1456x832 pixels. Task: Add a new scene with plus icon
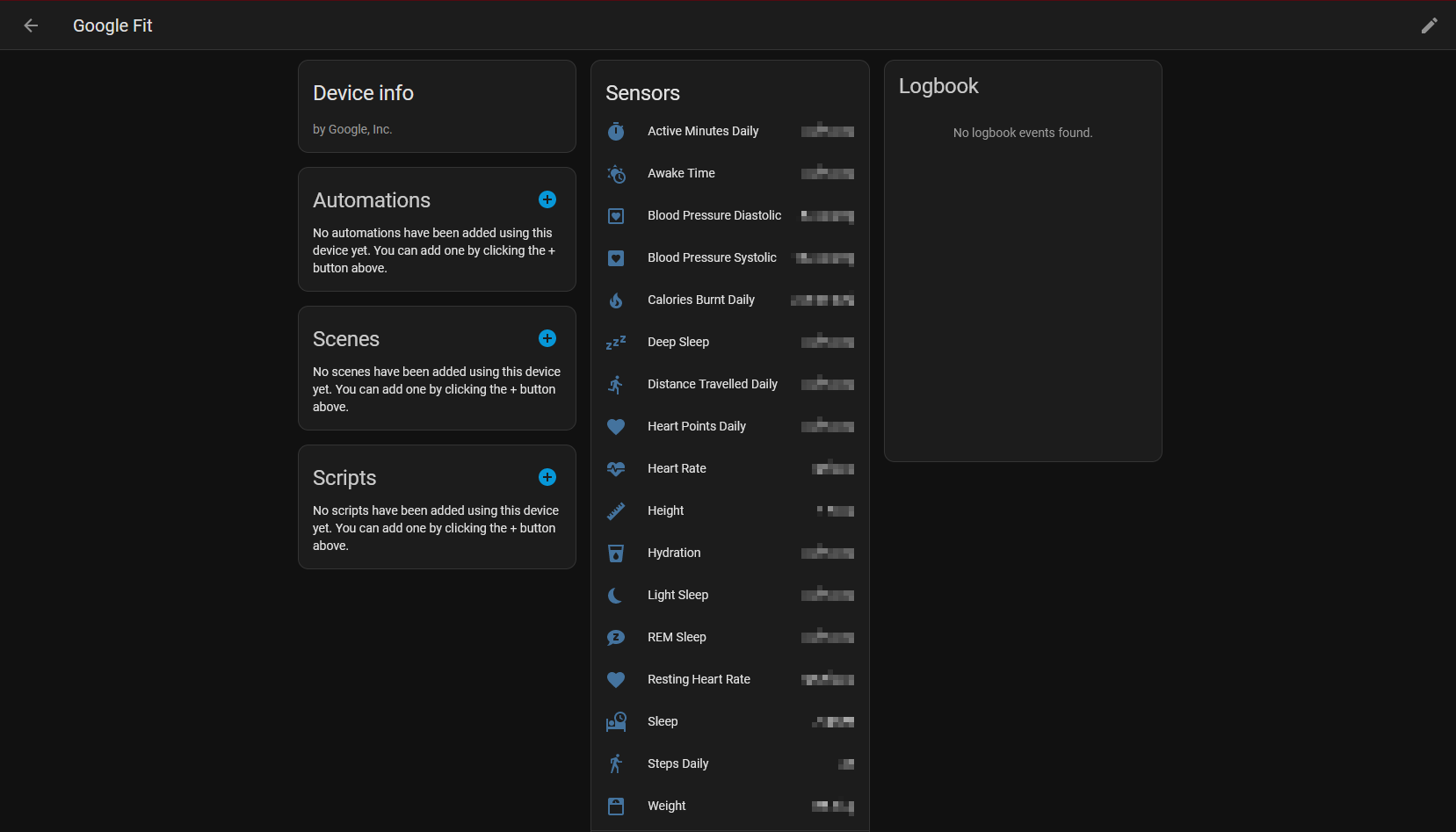547,338
